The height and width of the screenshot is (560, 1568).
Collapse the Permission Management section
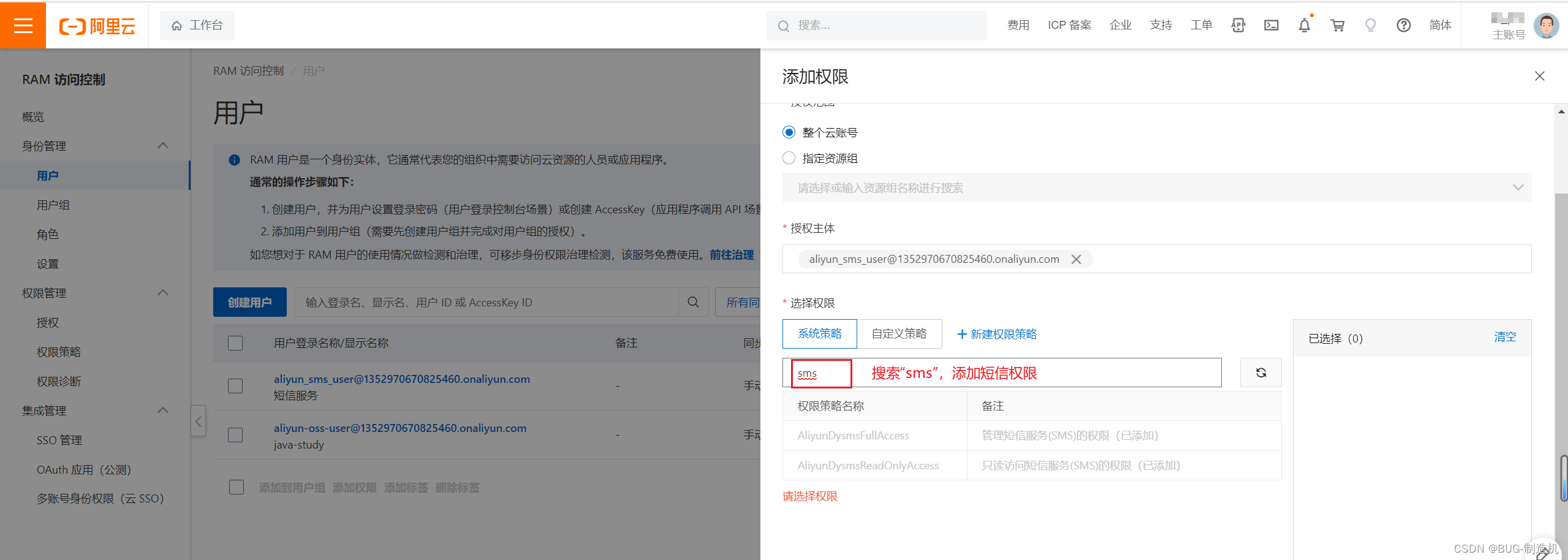[163, 293]
